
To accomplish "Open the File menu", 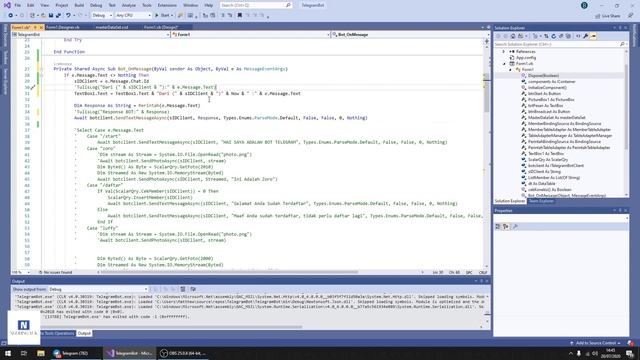I will 18,5.
